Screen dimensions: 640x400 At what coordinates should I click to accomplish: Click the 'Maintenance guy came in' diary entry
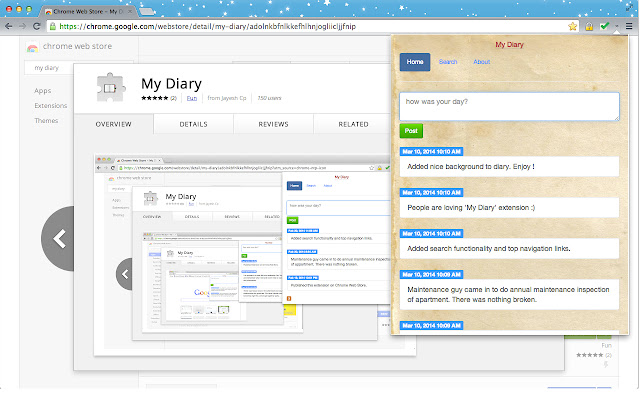(x=509, y=295)
